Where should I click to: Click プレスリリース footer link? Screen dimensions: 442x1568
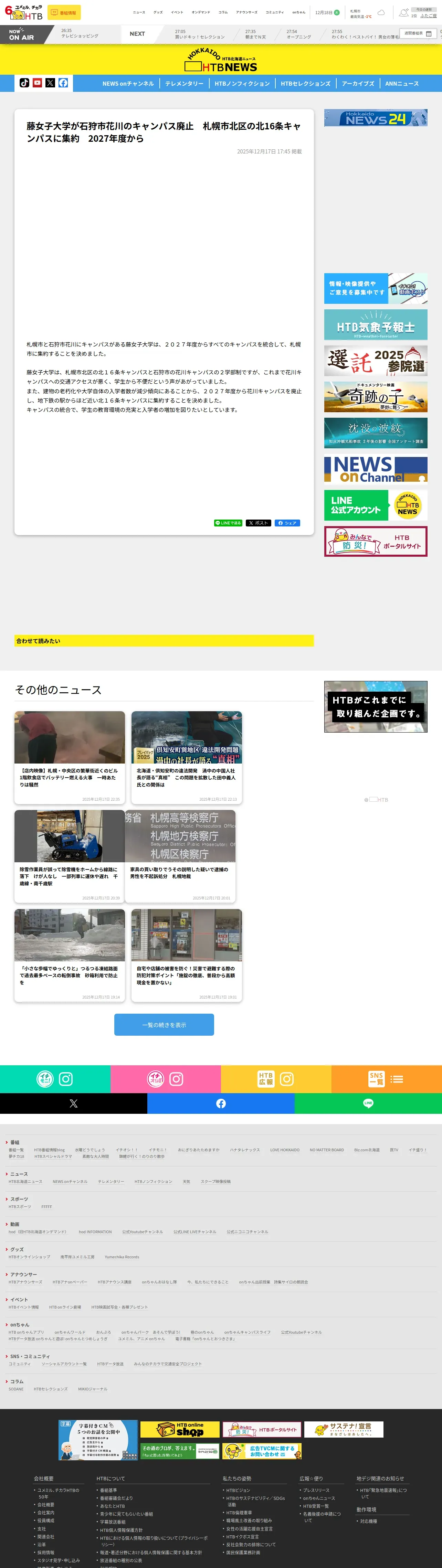(316, 1490)
